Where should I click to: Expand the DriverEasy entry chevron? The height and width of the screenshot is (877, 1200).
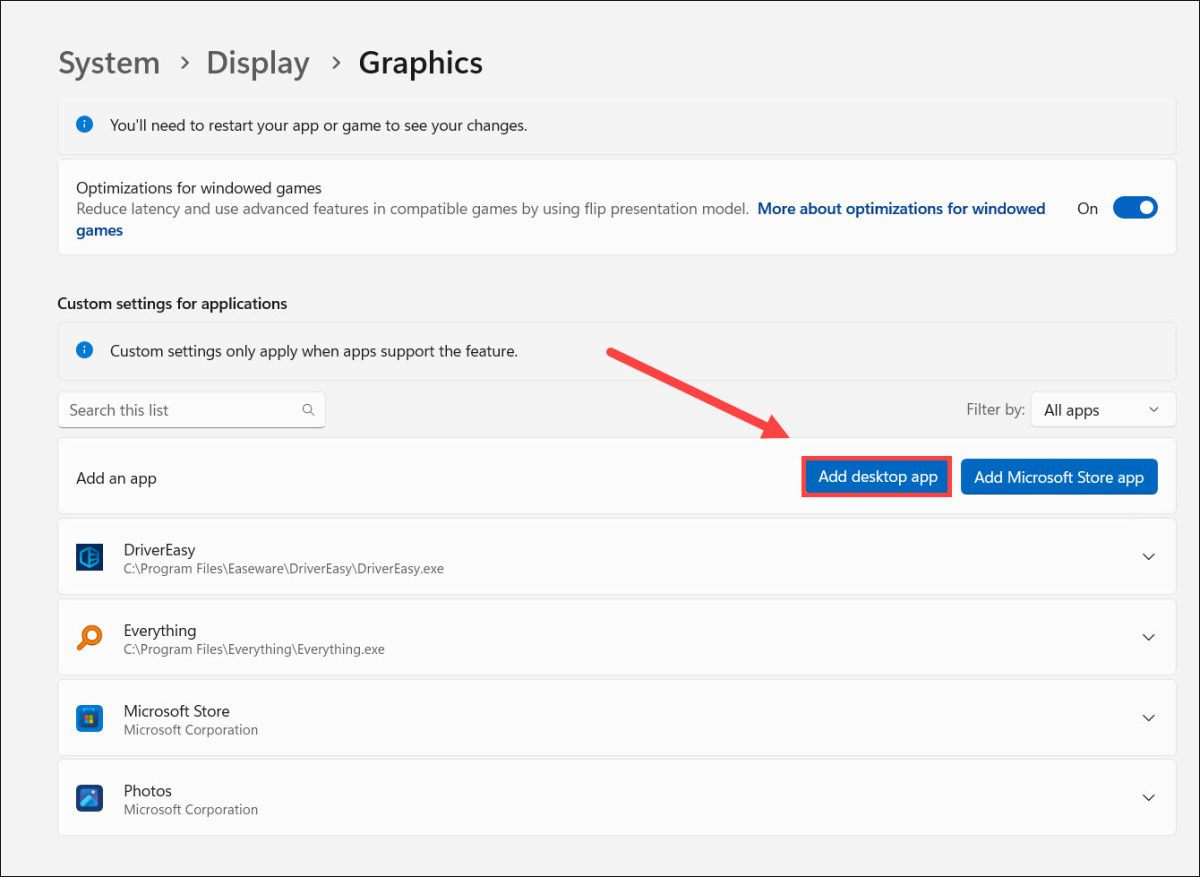tap(1149, 557)
